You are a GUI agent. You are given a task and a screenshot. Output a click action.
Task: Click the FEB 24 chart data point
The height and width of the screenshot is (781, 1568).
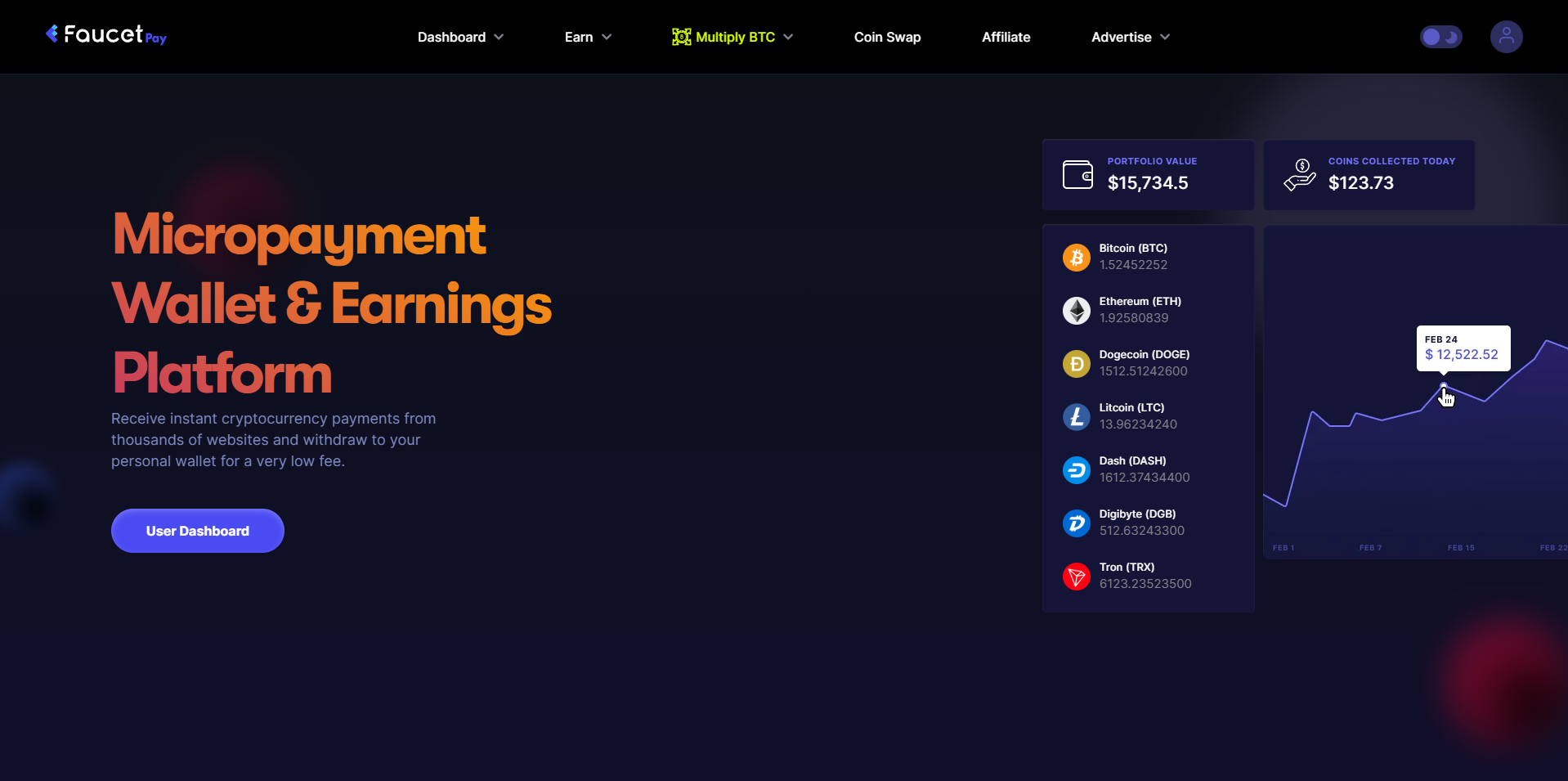click(1443, 385)
